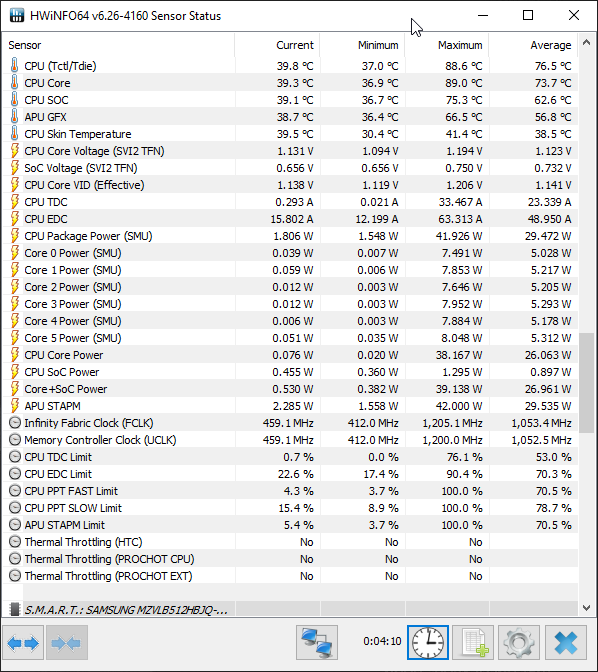Select the CPU Core VID (Effective) row
598x672 pixels.
click(290, 185)
